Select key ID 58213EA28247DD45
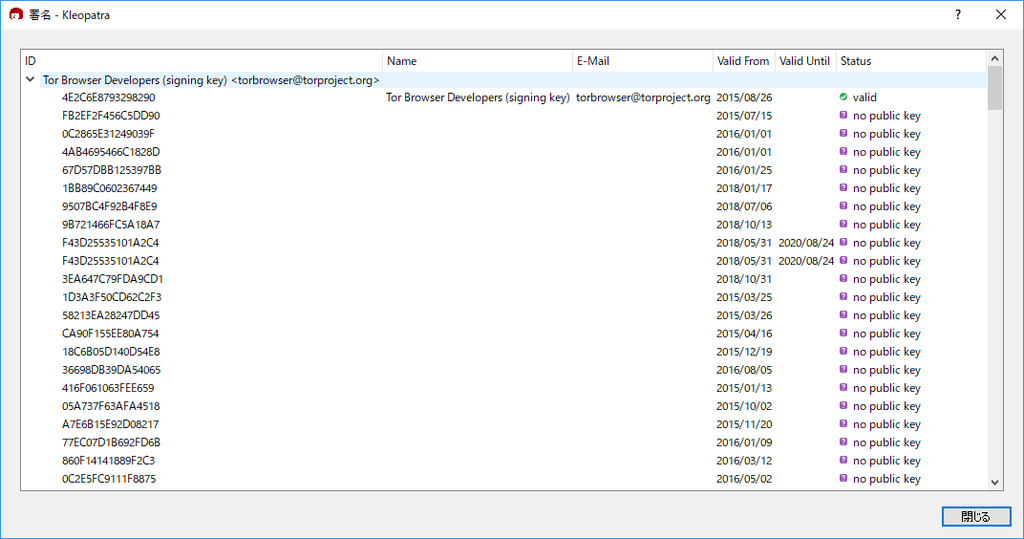This screenshot has width=1024, height=539. pos(111,316)
